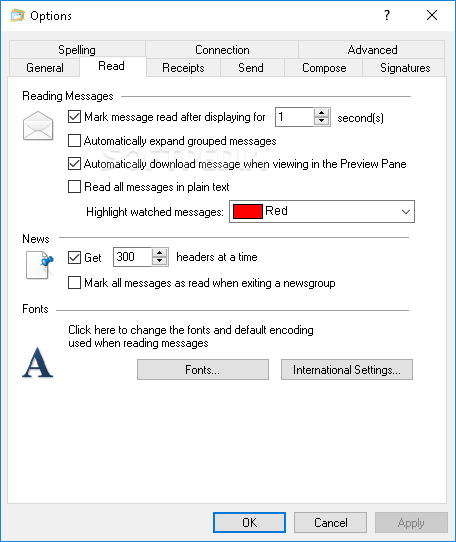Switch to the General tab
This screenshot has height=542, width=456.
click(45, 67)
